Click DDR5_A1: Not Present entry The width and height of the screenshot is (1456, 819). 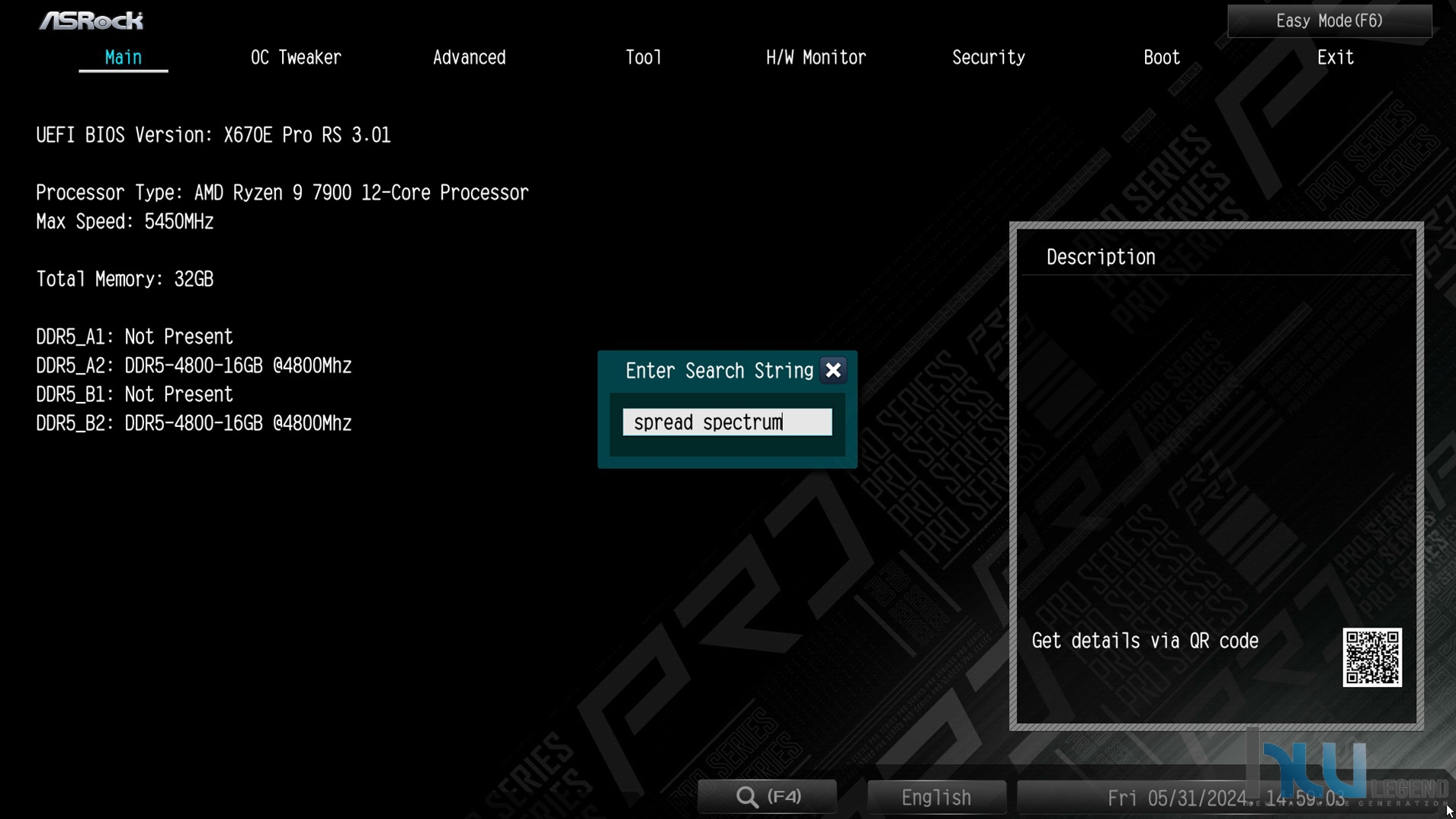coord(135,337)
